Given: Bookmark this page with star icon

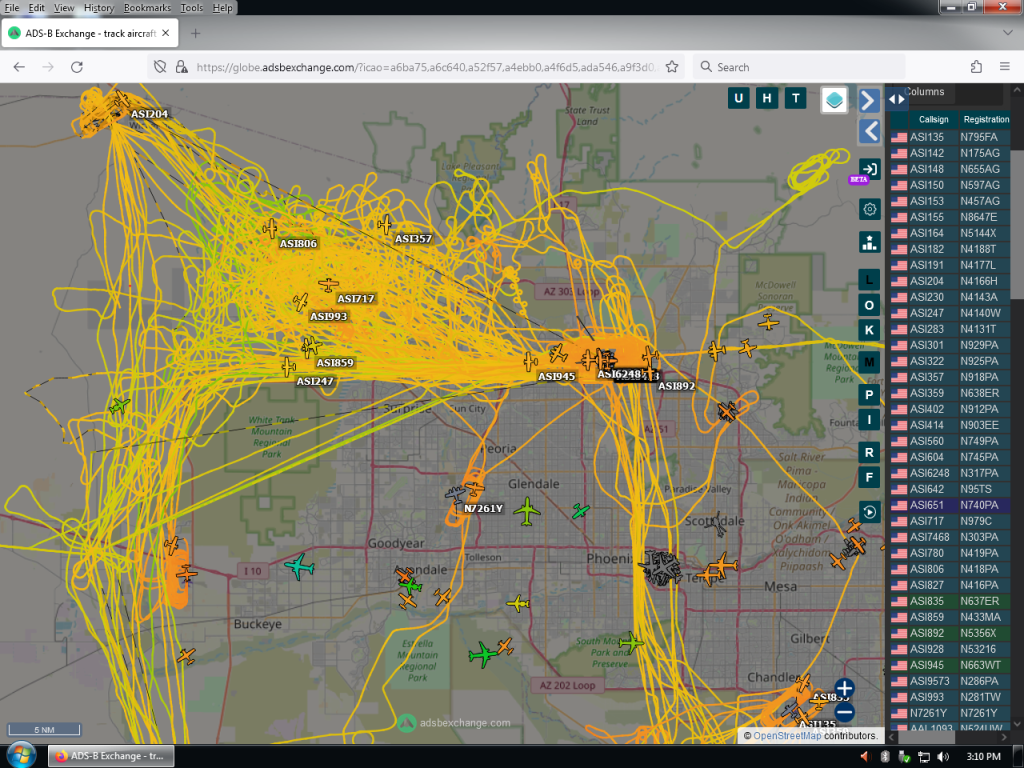Looking at the screenshot, I should 672,67.
